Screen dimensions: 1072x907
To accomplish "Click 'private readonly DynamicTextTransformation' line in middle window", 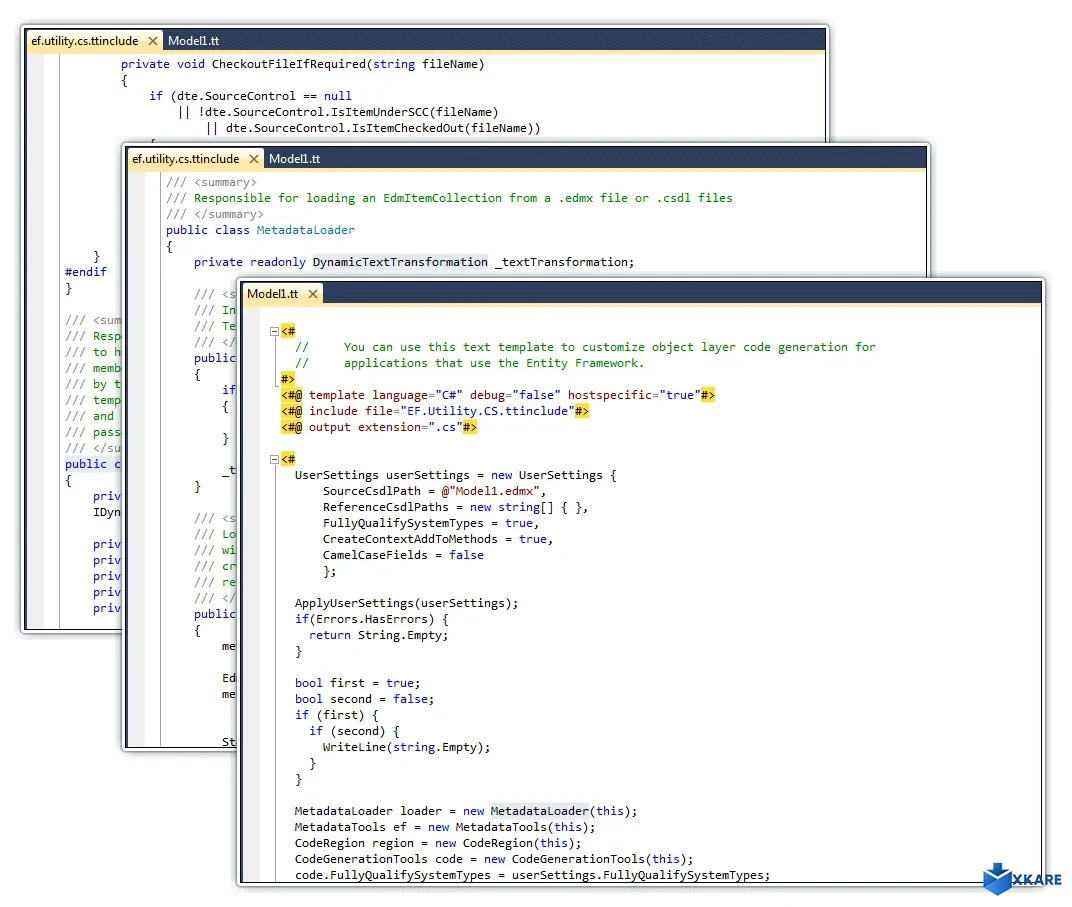I will [x=414, y=262].
